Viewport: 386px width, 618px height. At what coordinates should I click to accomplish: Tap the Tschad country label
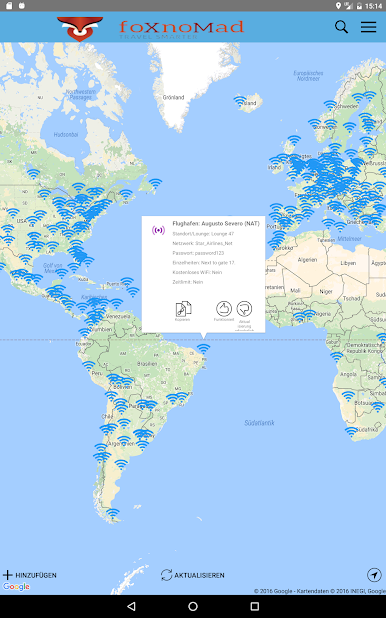pos(351,298)
